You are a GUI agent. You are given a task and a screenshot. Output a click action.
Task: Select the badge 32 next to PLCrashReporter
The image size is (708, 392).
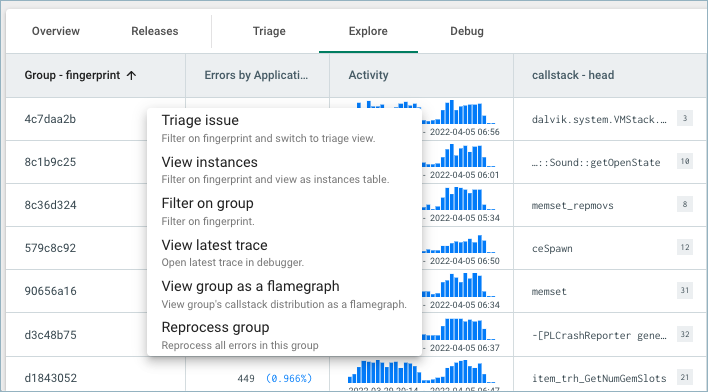tap(685, 334)
